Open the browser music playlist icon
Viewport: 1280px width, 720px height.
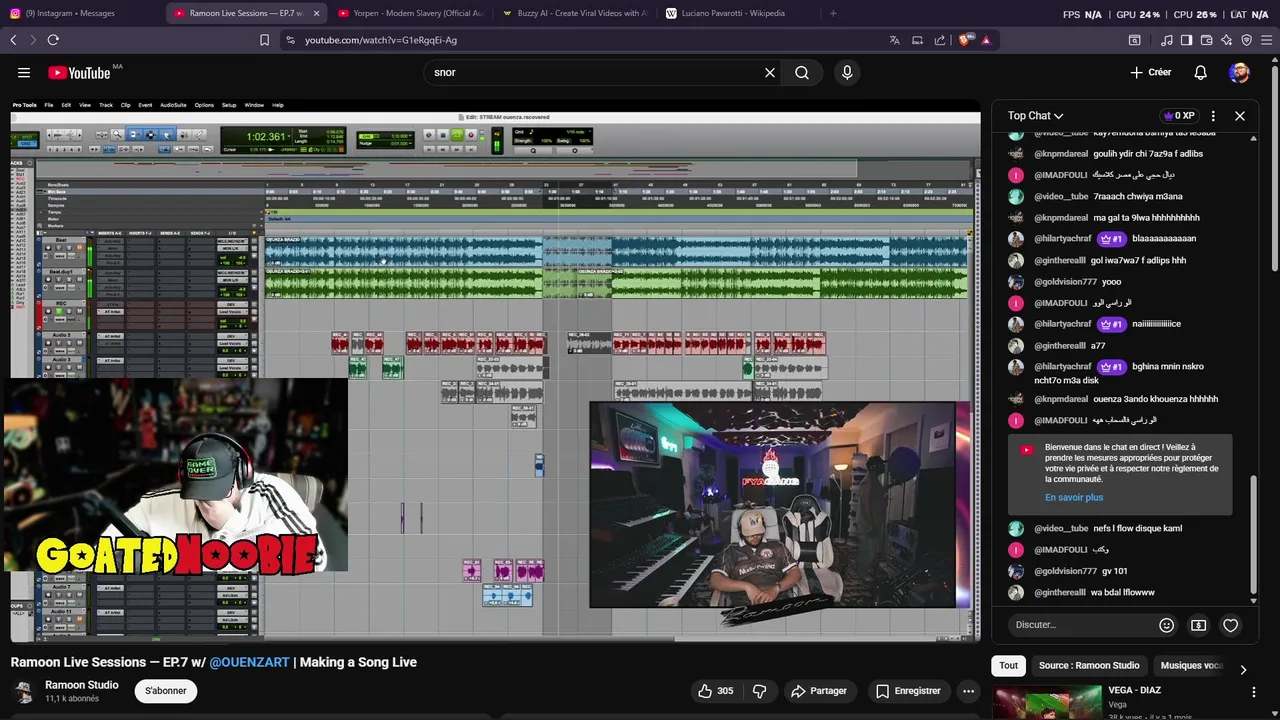point(1166,40)
